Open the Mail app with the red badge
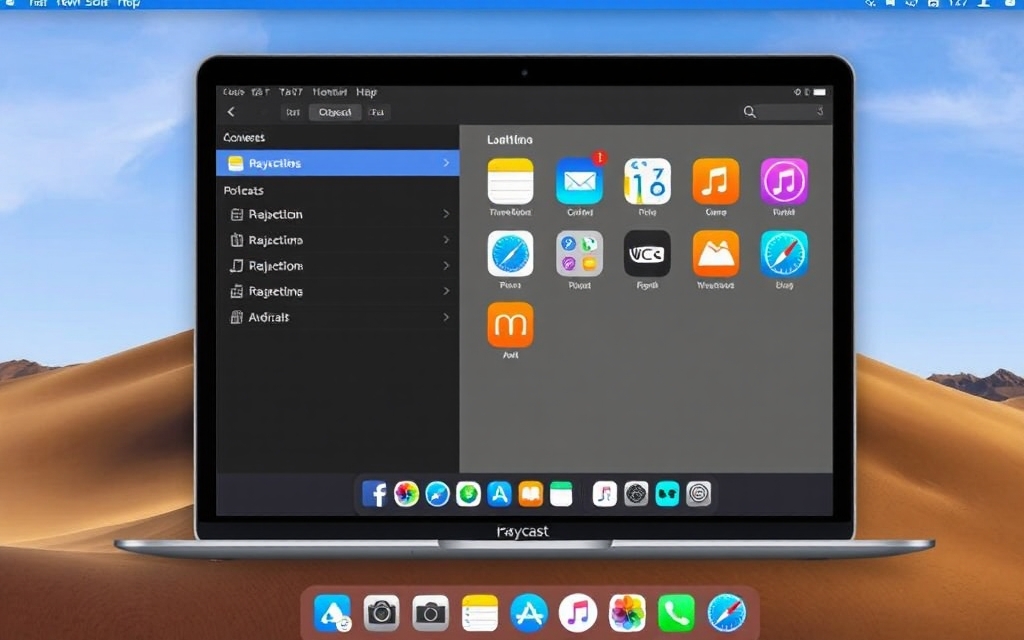This screenshot has height=640, width=1024. click(579, 181)
